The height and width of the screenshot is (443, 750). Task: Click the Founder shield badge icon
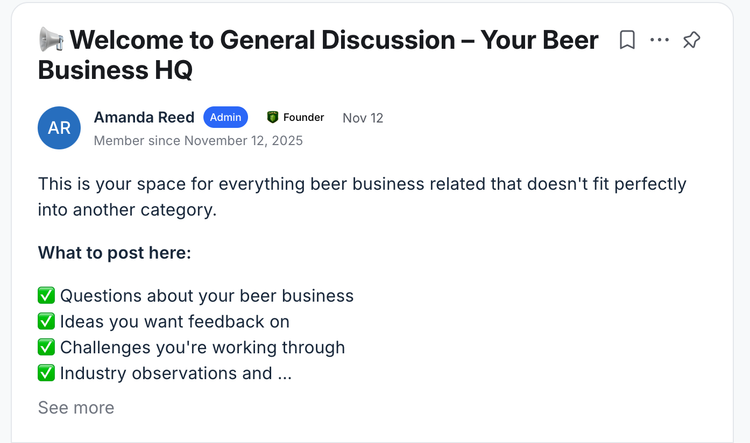(x=272, y=117)
